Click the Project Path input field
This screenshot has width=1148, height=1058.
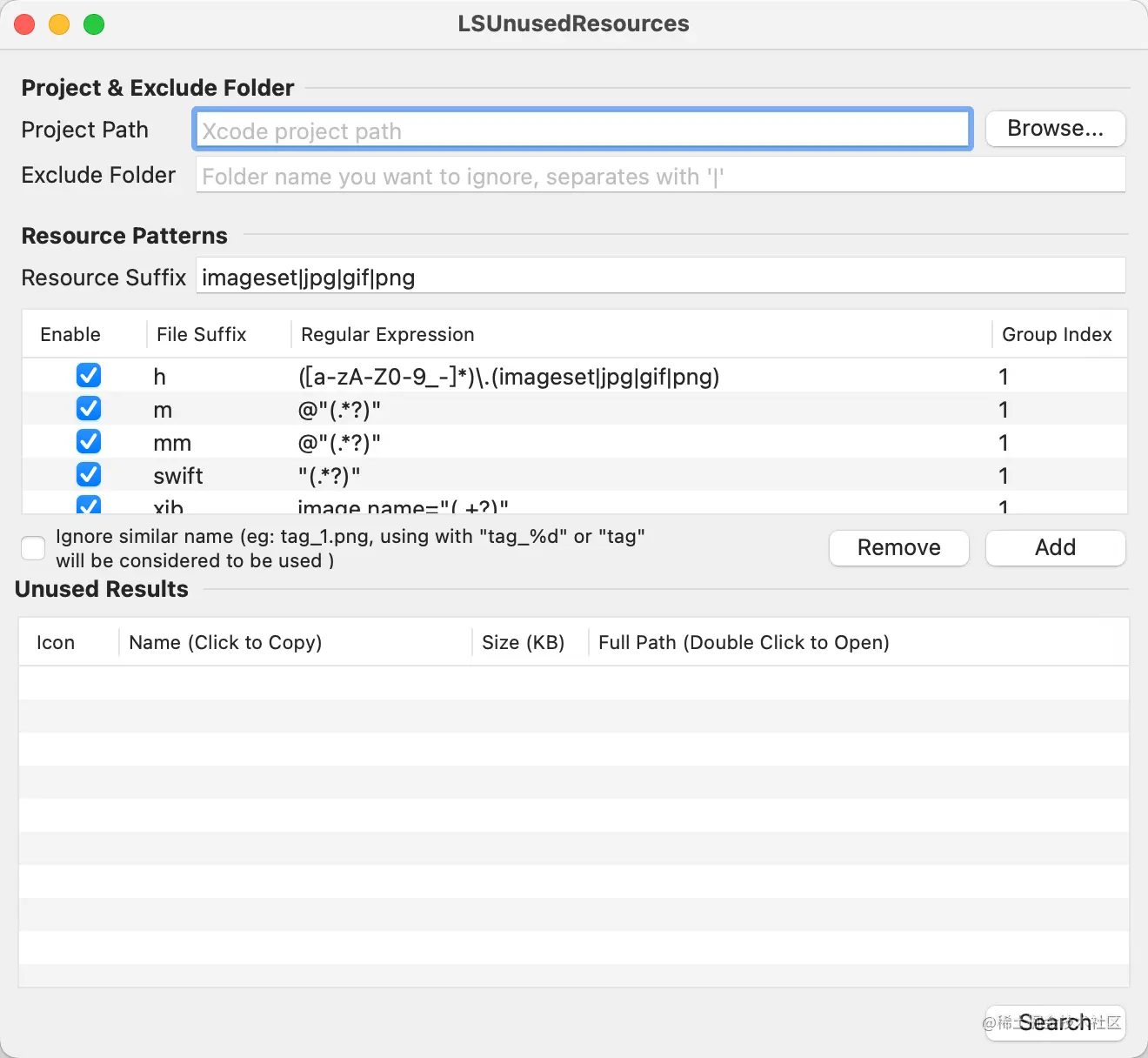pyautogui.click(x=582, y=130)
